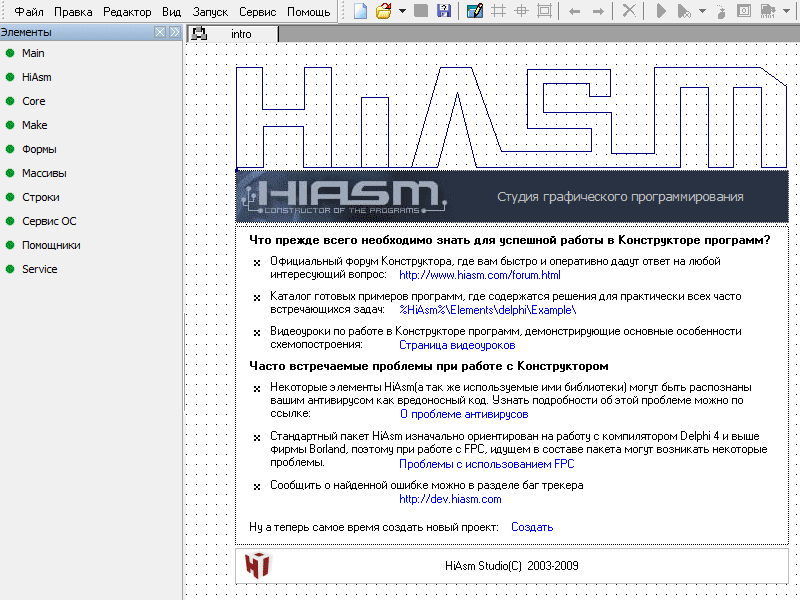
Task: Click the left back arrow icon
Action: 574,11
